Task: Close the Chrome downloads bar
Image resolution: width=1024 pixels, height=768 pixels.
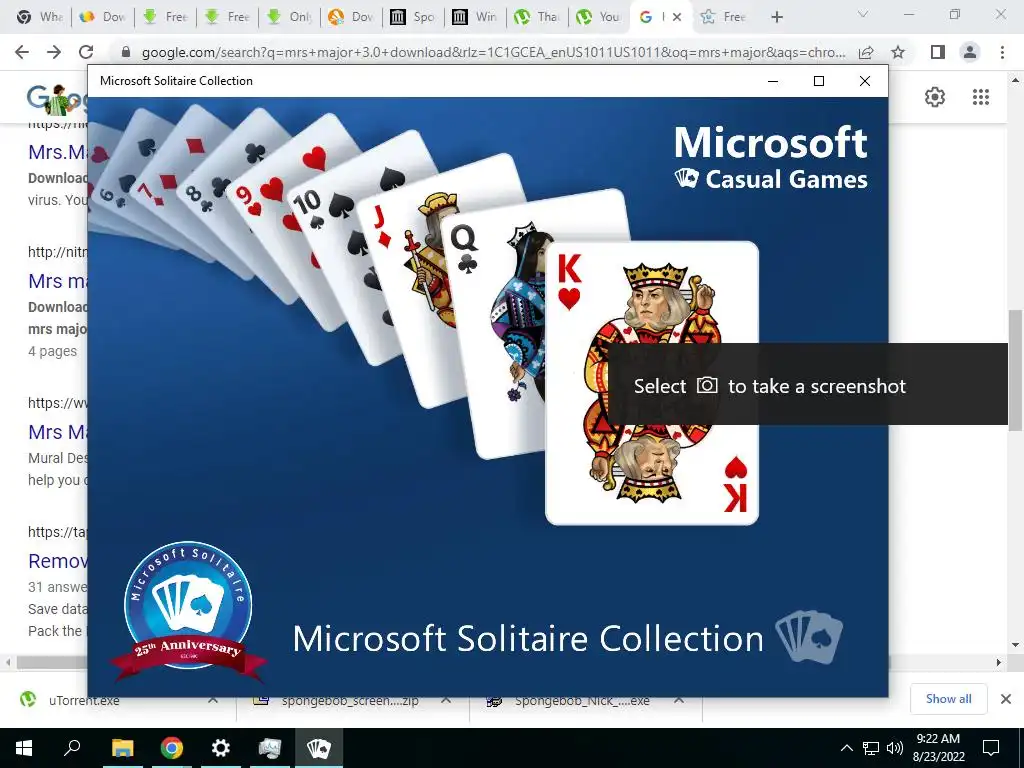Action: (1006, 699)
